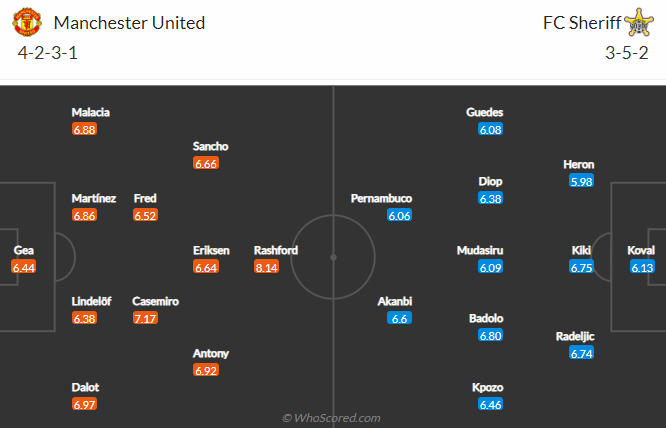
Task: Select player Akanbi
Action: (395, 301)
